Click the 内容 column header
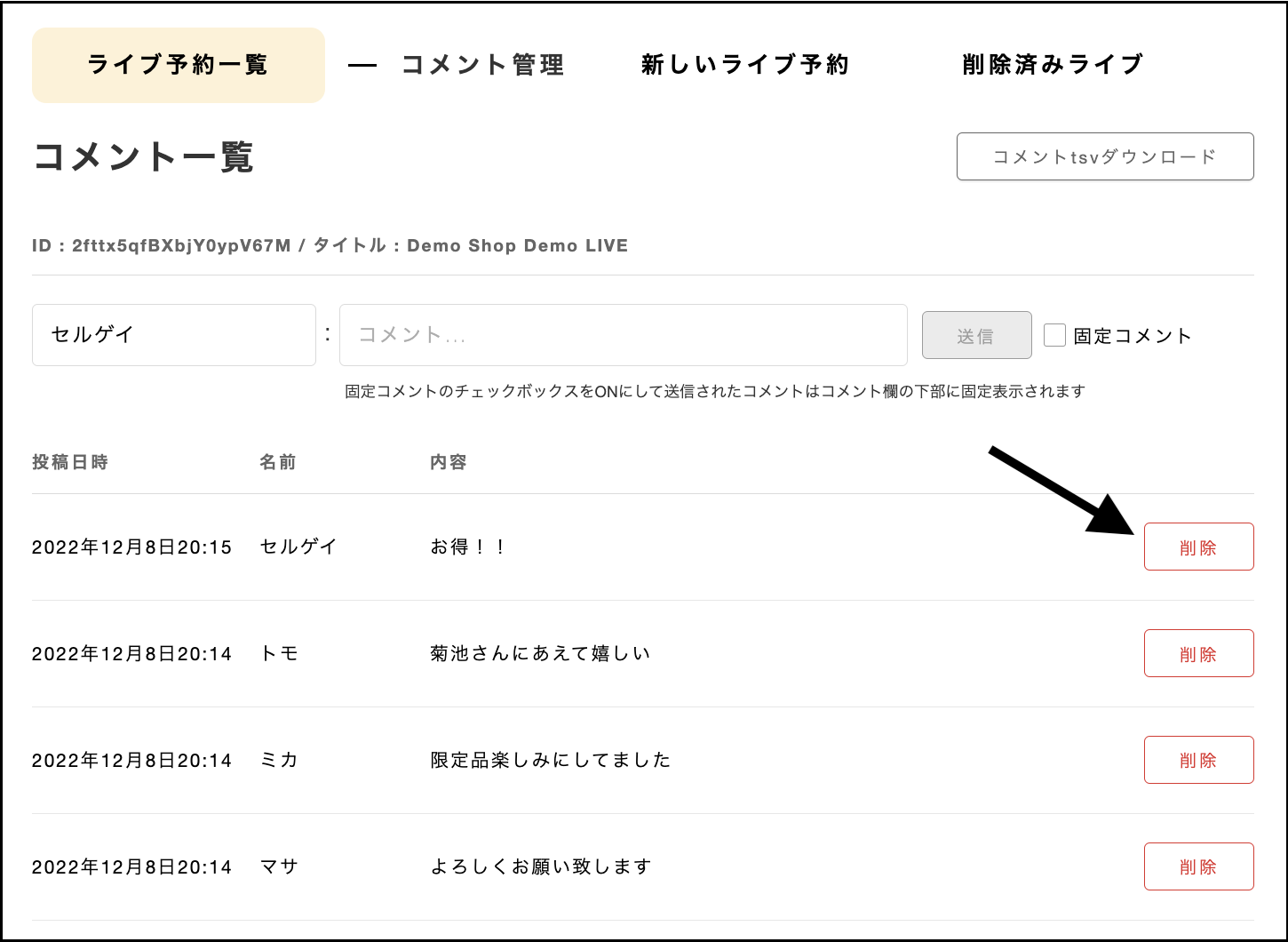The image size is (1288, 942). pyautogui.click(x=448, y=462)
